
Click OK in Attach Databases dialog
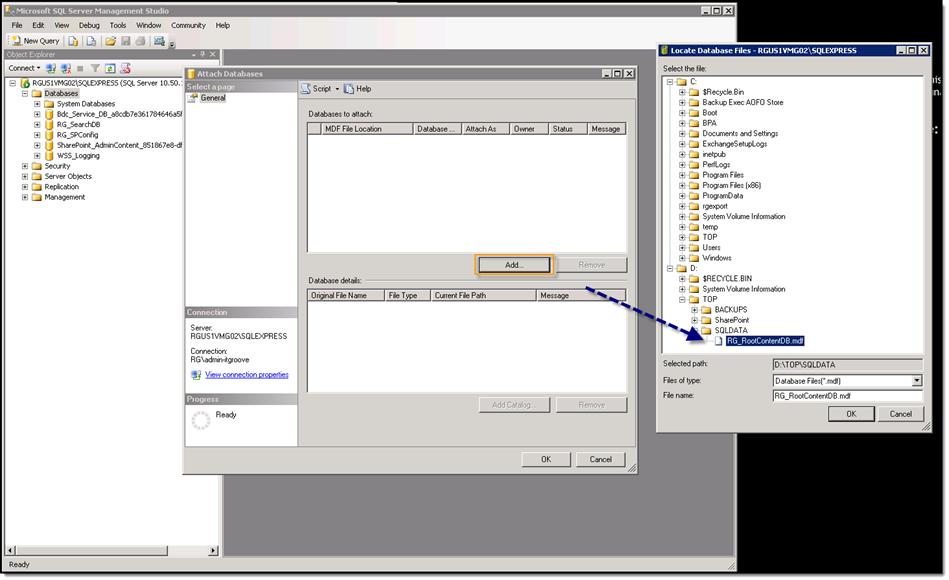coord(546,460)
